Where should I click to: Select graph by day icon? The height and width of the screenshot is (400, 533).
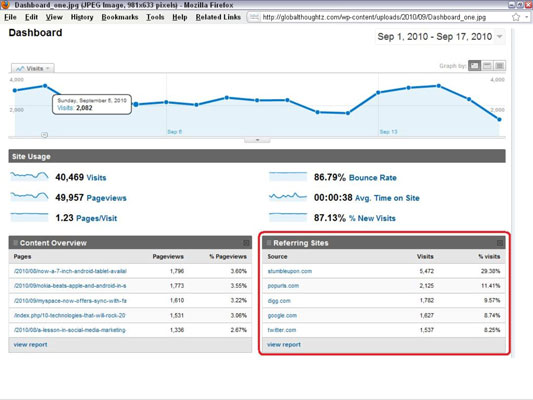pyautogui.click(x=475, y=66)
